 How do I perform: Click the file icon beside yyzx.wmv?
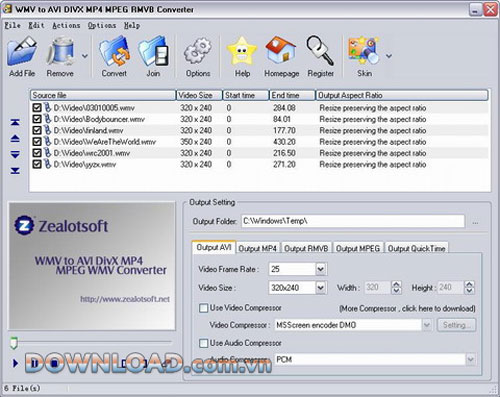47,164
